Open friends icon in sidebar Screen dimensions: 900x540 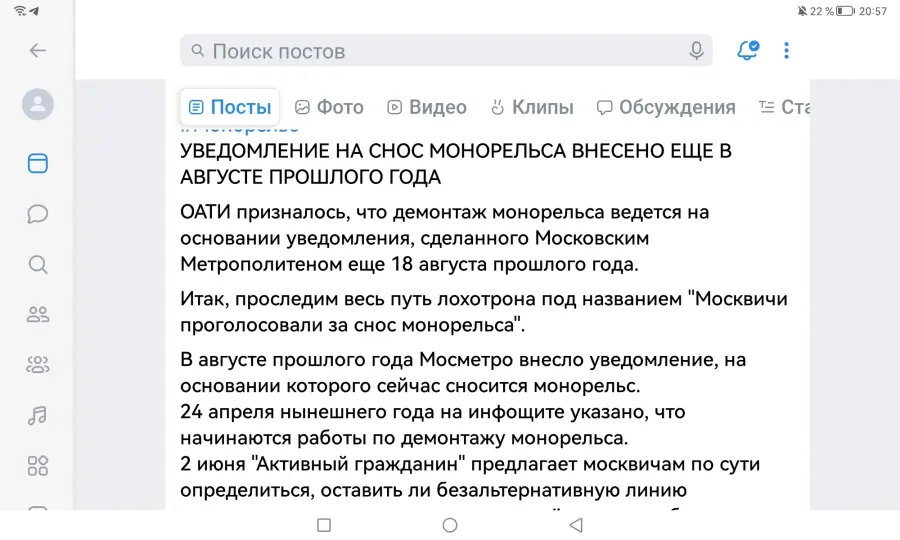coord(38,314)
